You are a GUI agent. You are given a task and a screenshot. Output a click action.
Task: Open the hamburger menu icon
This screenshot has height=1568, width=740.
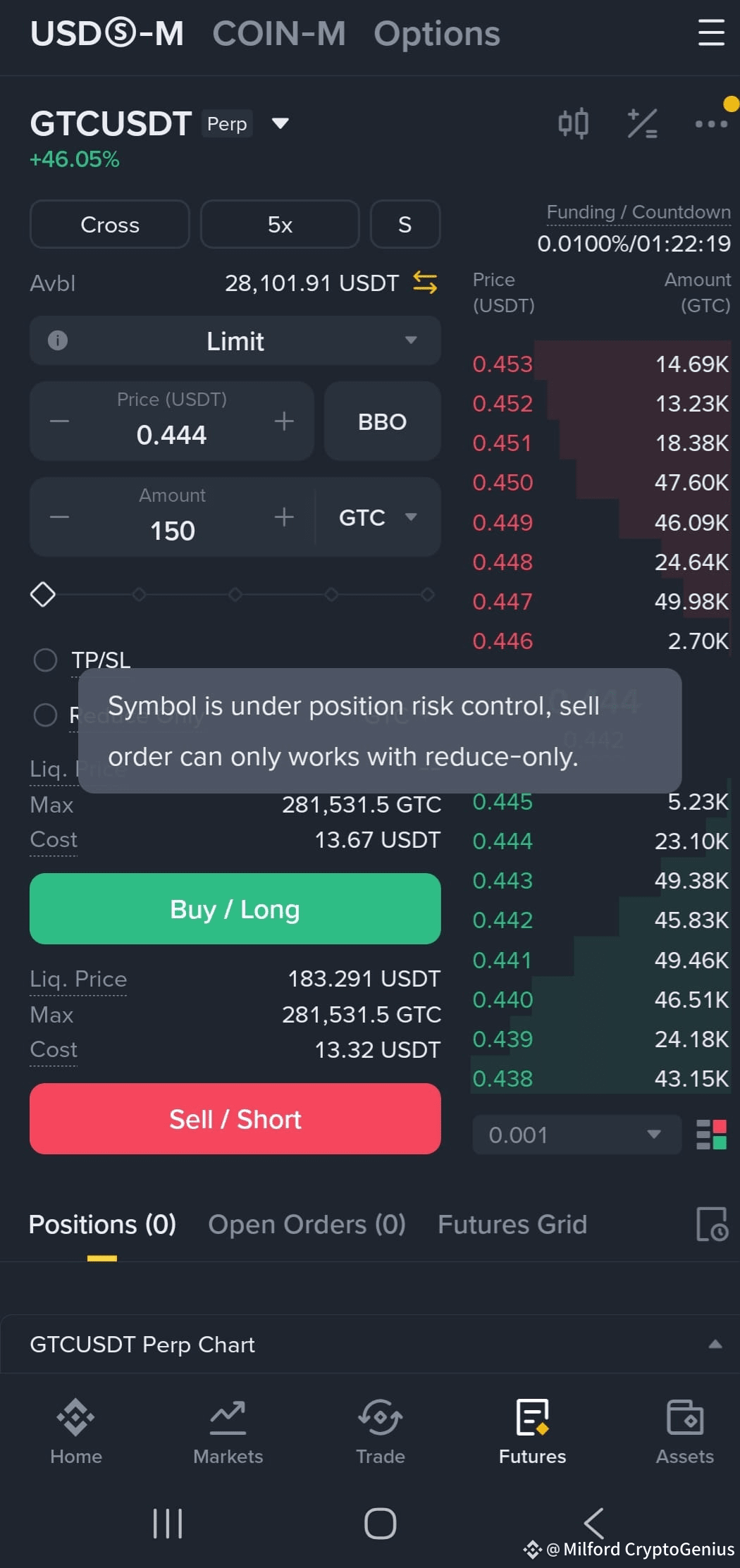click(711, 32)
